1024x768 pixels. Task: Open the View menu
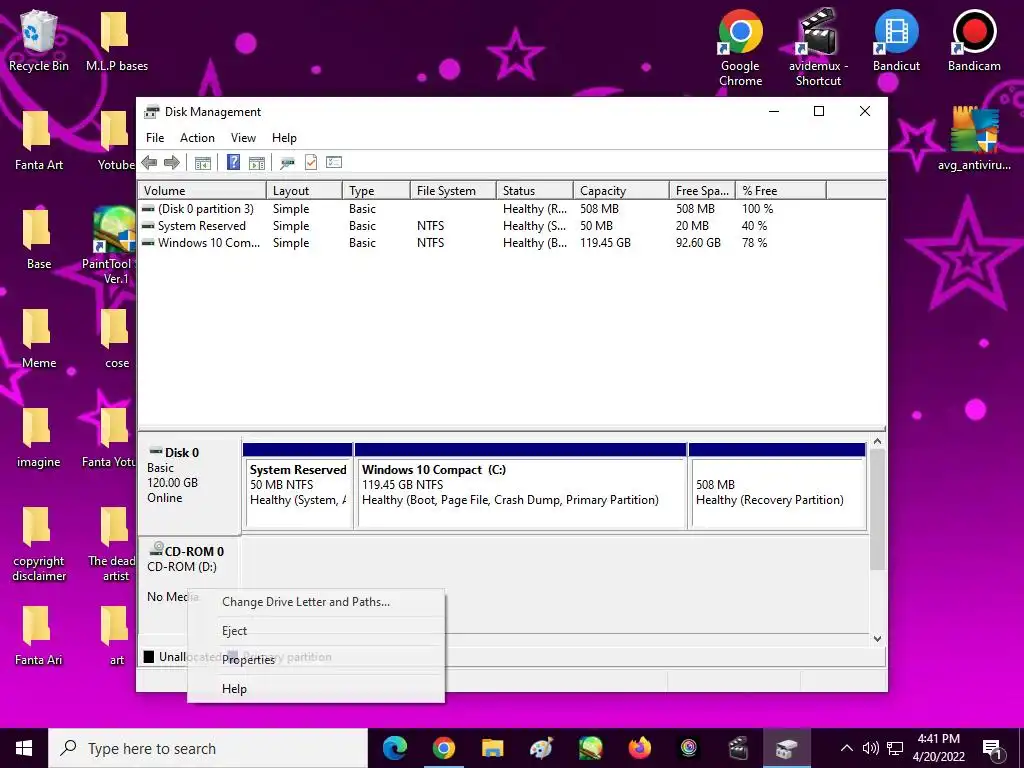coord(243,138)
